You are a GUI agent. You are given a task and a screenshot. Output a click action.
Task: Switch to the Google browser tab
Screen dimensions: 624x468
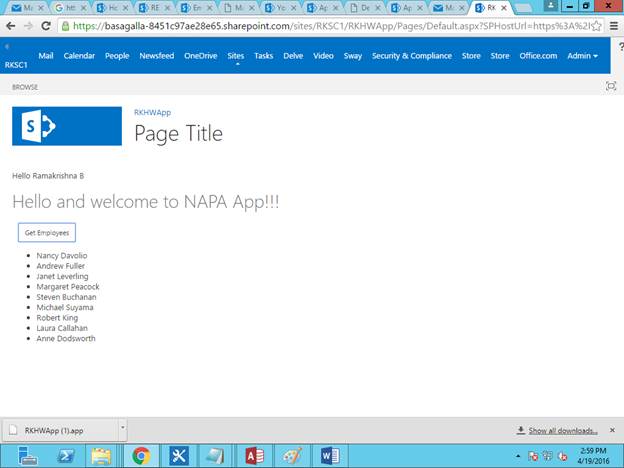pyautogui.click(x=71, y=8)
